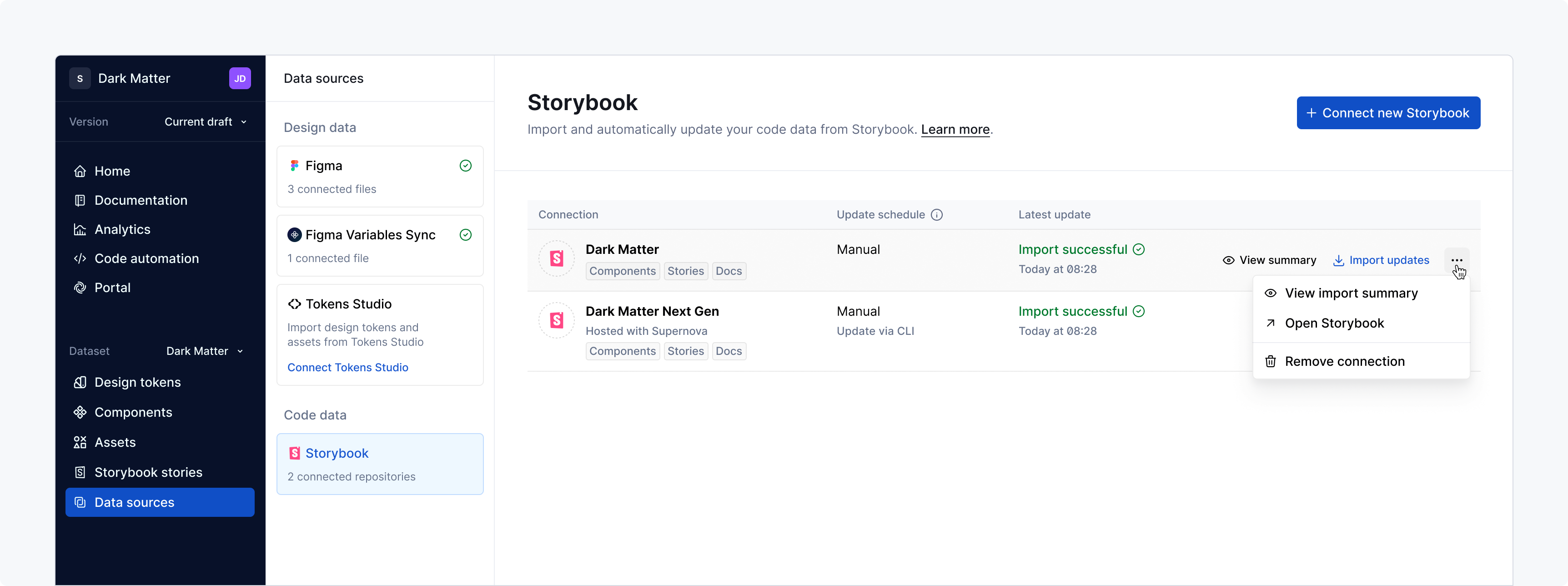Click Components tag on Dark Matter row
The image size is (1568, 586).
click(x=622, y=271)
